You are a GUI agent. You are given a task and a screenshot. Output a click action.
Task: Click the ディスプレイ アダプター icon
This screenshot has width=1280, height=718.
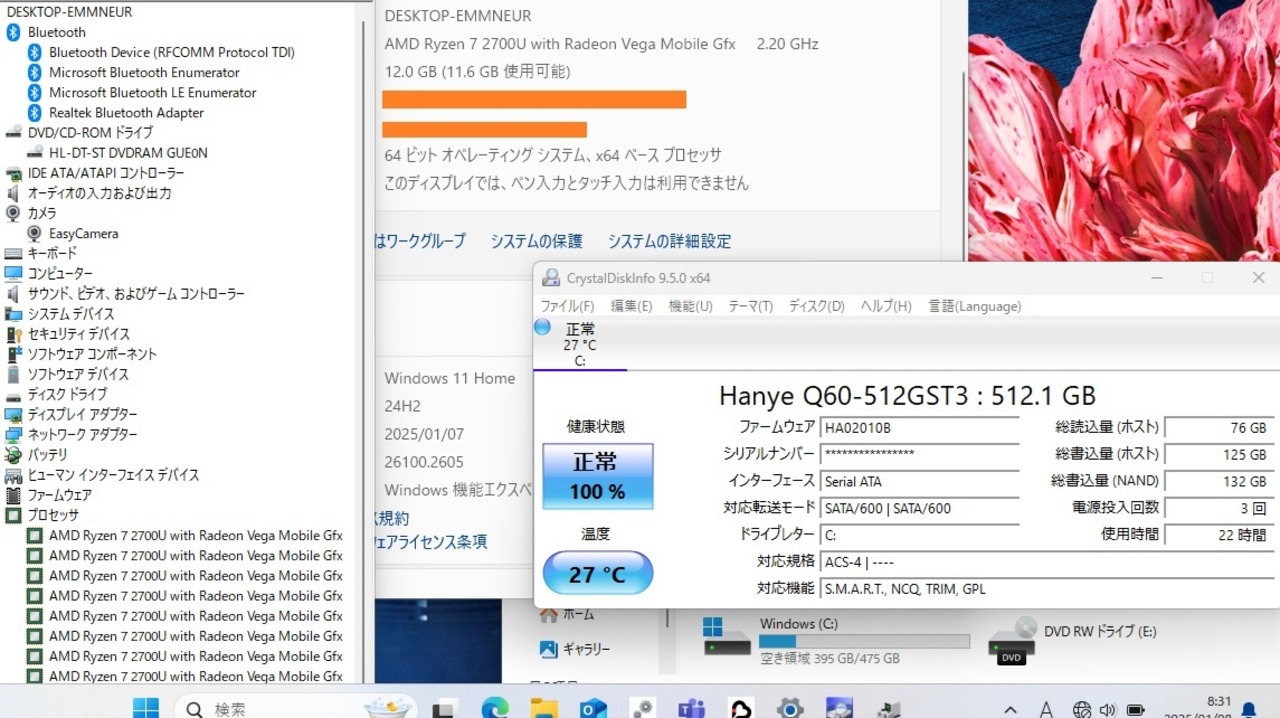point(13,414)
